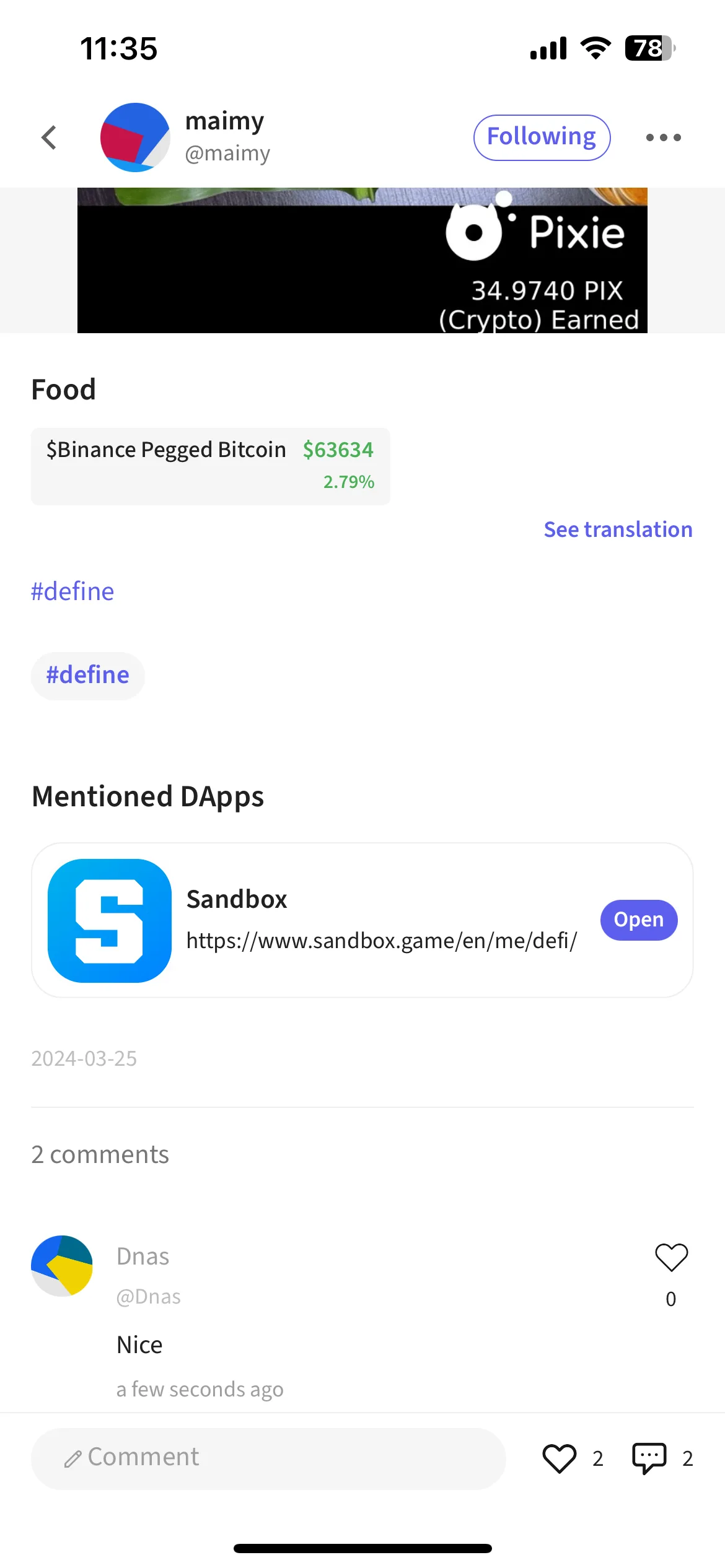The image size is (725, 1568).
Task: Open Dnas's profile avatar
Action: click(62, 1266)
